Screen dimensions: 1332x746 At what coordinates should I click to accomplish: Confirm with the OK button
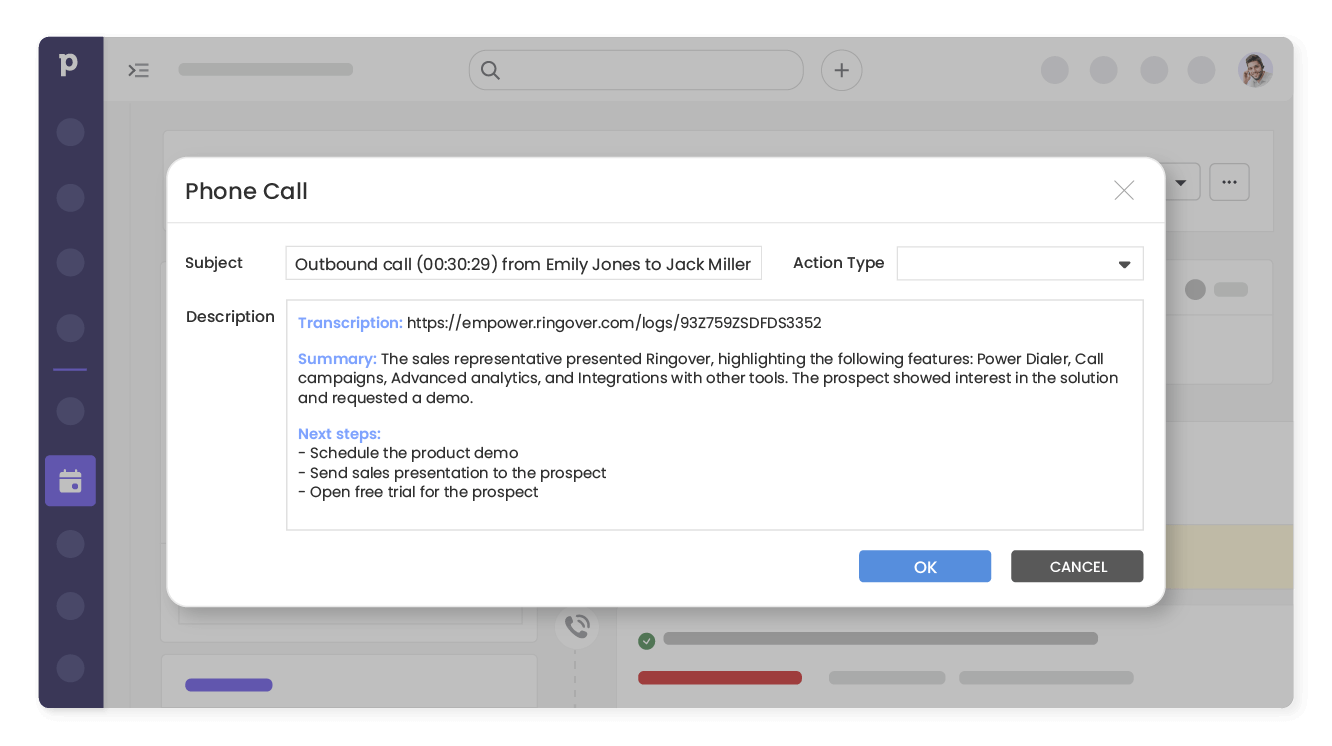pos(924,567)
